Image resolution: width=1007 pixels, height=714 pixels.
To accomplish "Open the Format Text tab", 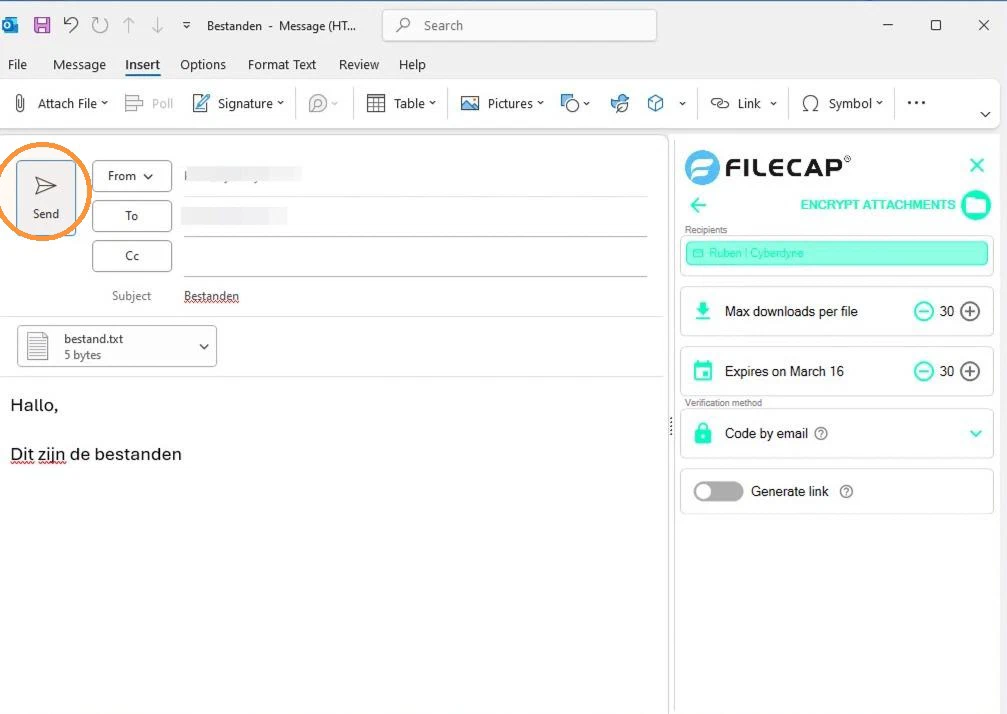I will [282, 65].
